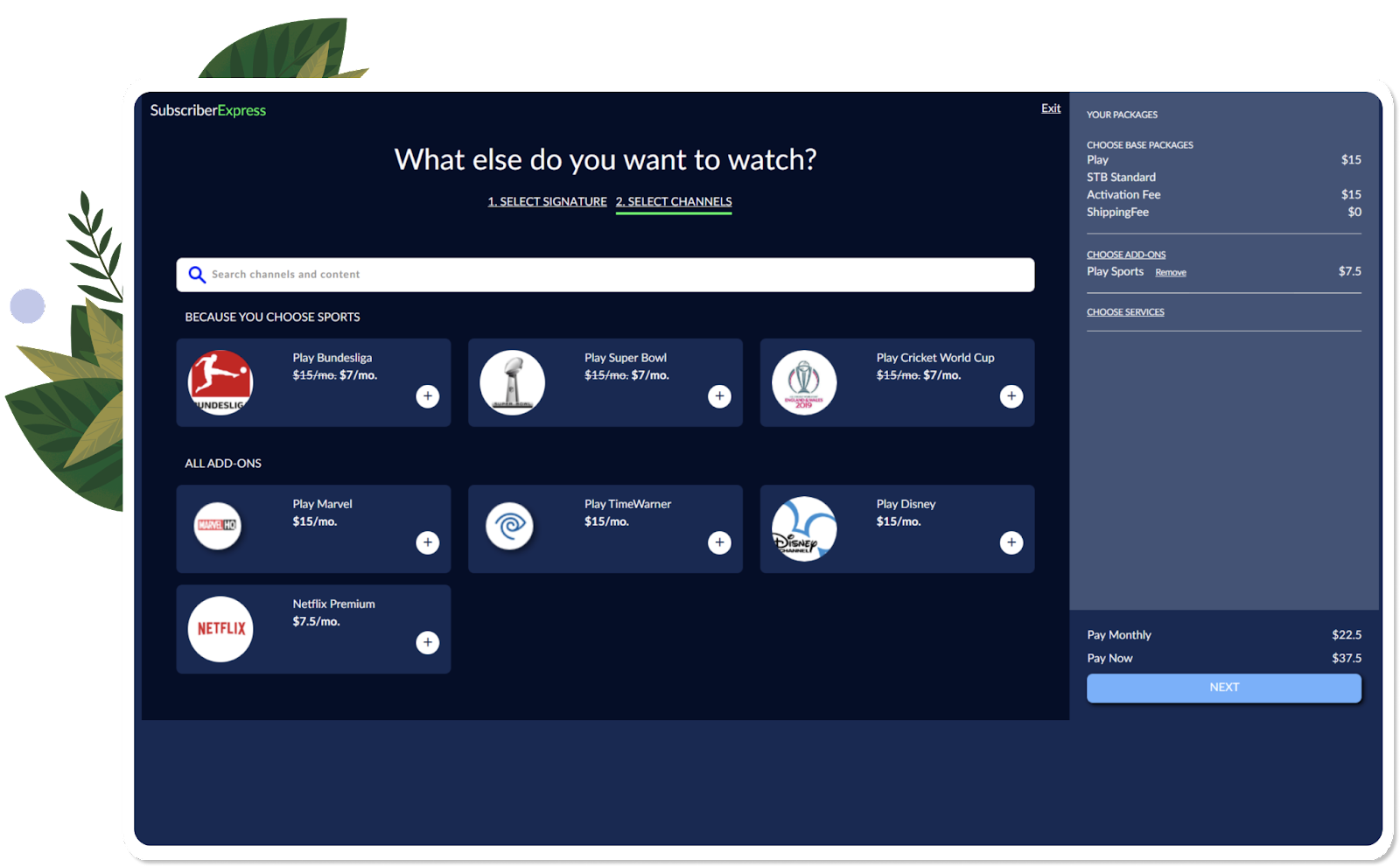The height and width of the screenshot is (867, 1400).
Task: Click the Pay Now label
Action: point(1109,659)
